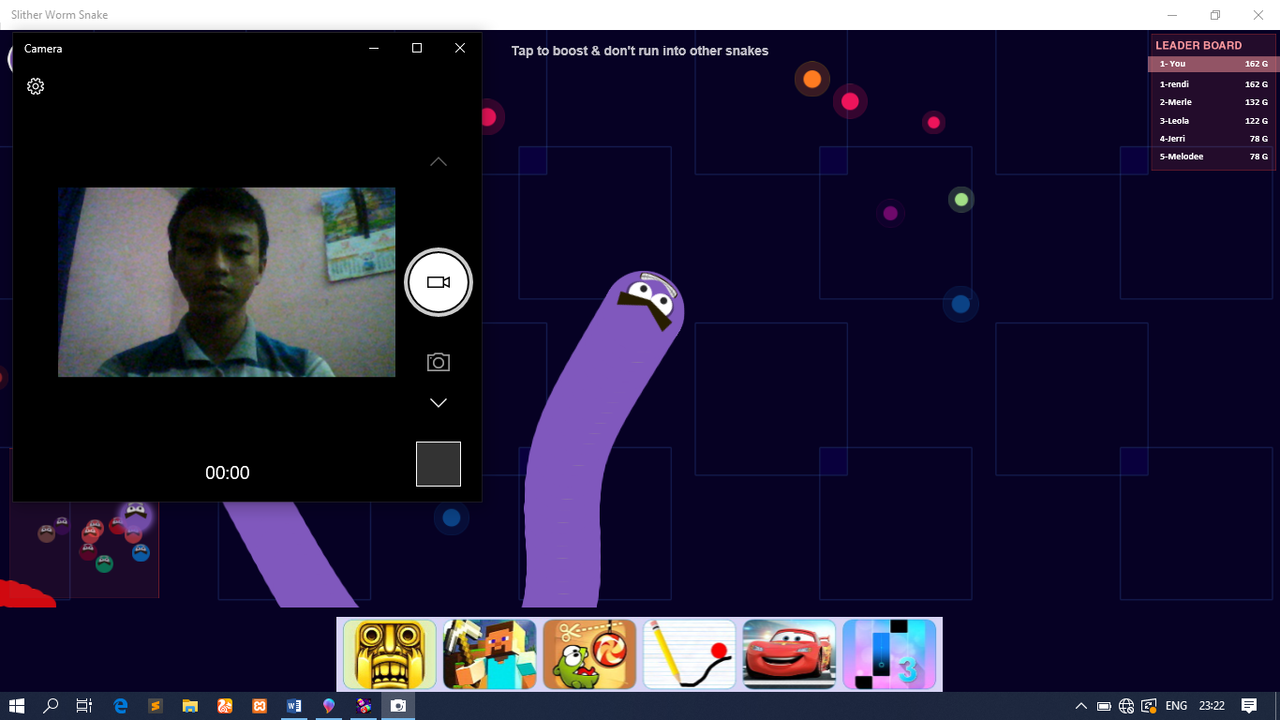Open network status tray icon
This screenshot has height=720, width=1280.
click(1127, 706)
